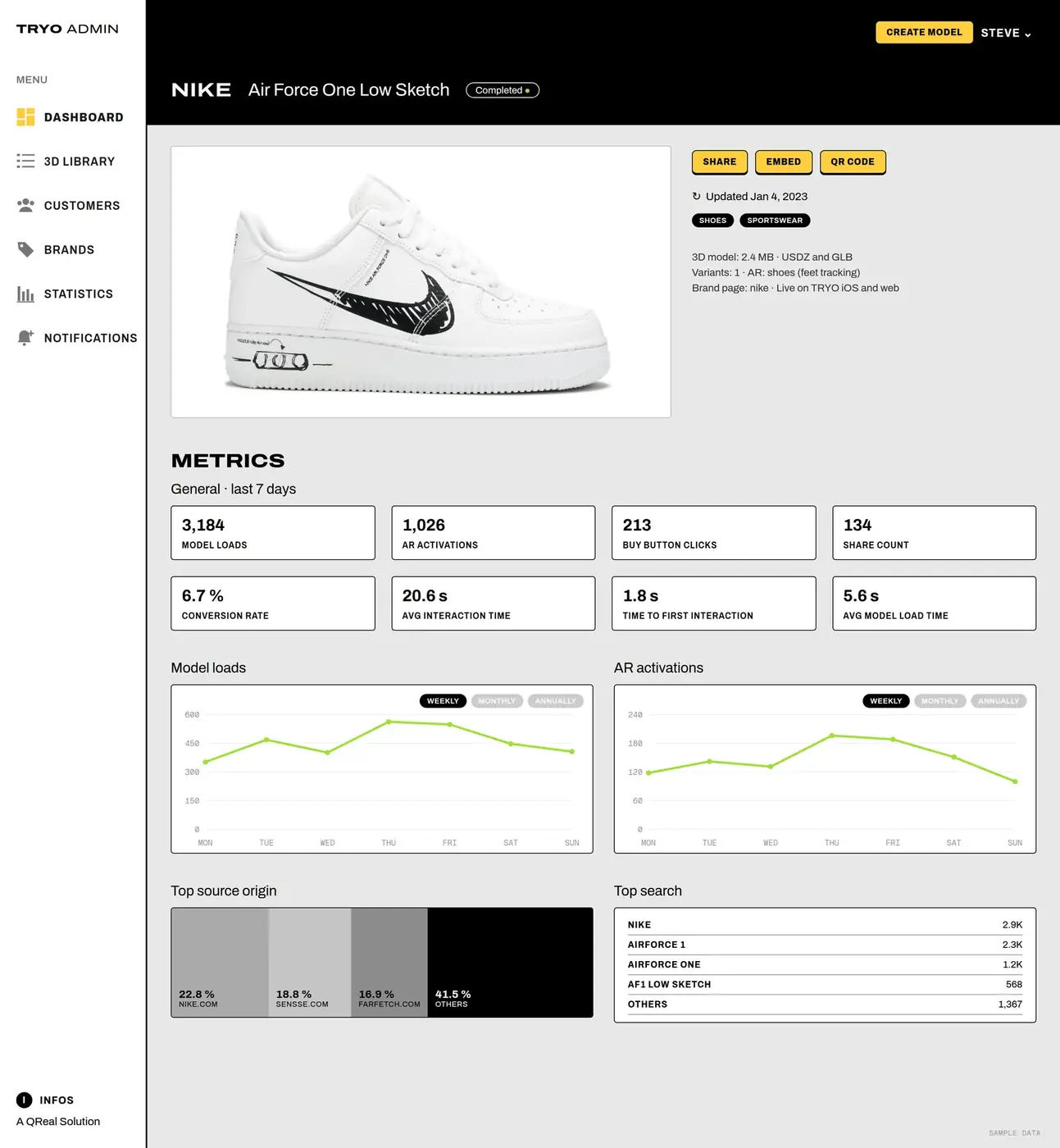Click the AR Activations 1,026 card

pos(494,533)
